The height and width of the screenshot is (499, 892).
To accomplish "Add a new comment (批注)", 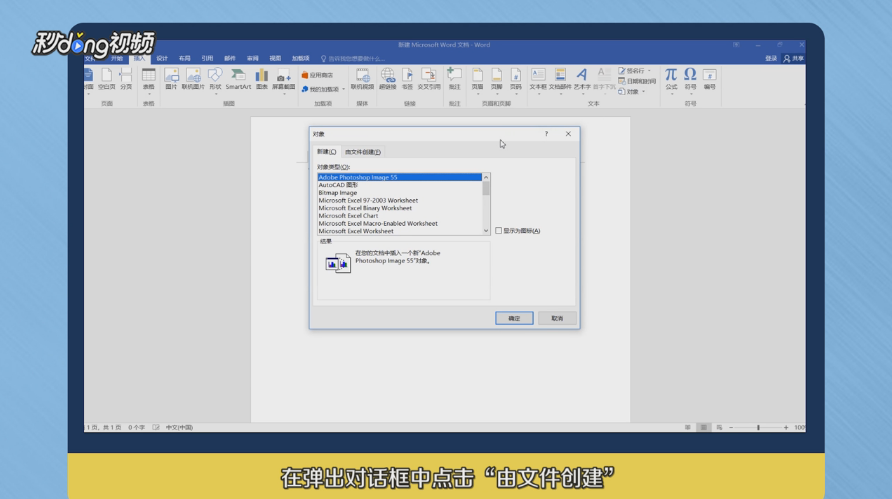I will (x=455, y=79).
